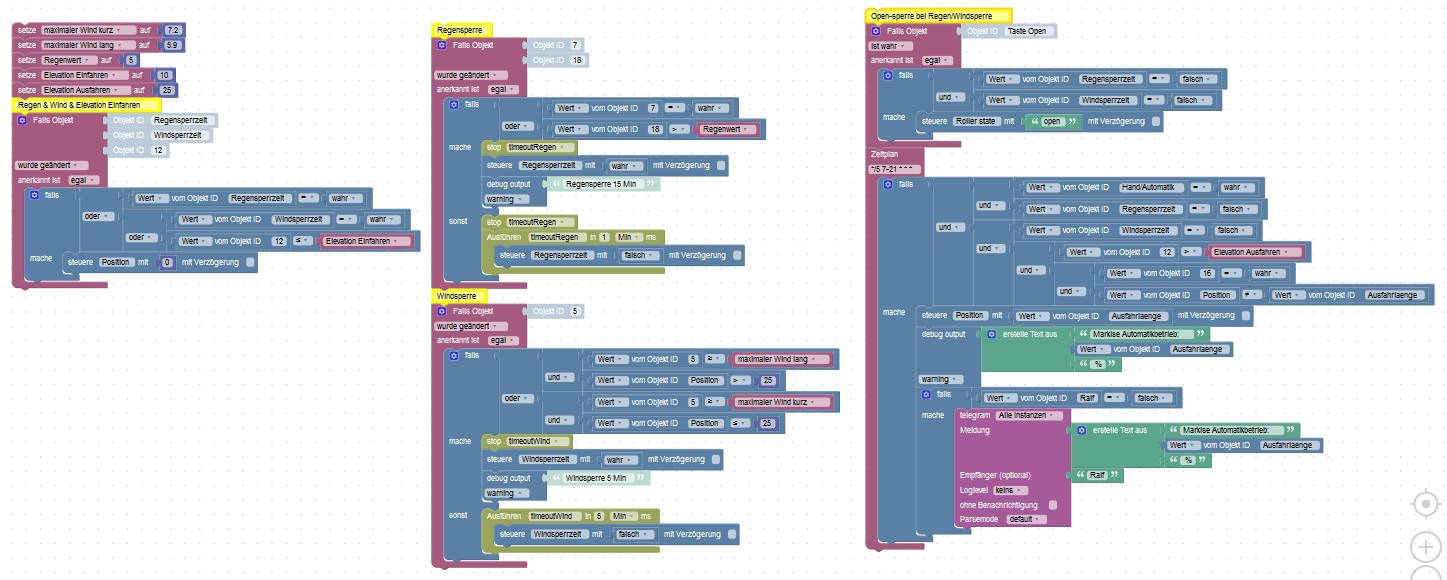1447x580 pixels.
Task: Click text field 'Windsperre 5 Min'
Action: [596, 478]
